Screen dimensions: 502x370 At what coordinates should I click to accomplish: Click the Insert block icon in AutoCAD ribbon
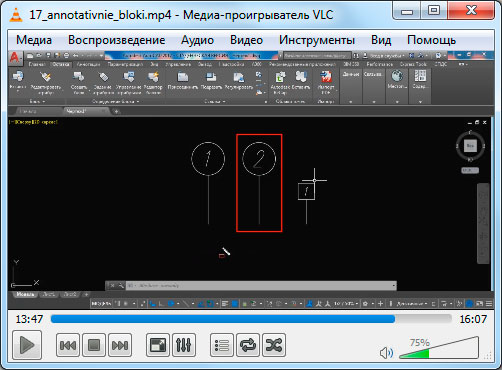coord(18,77)
